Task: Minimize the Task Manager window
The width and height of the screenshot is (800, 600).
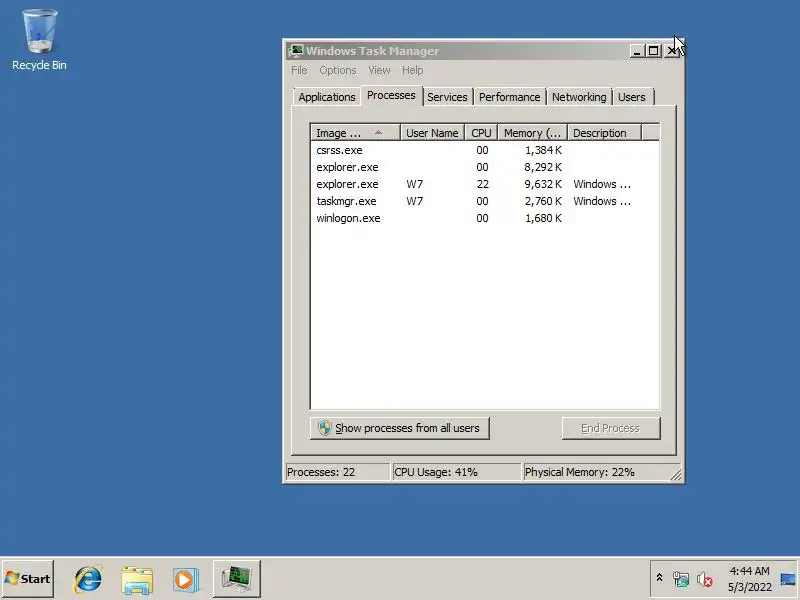Action: [x=636, y=51]
